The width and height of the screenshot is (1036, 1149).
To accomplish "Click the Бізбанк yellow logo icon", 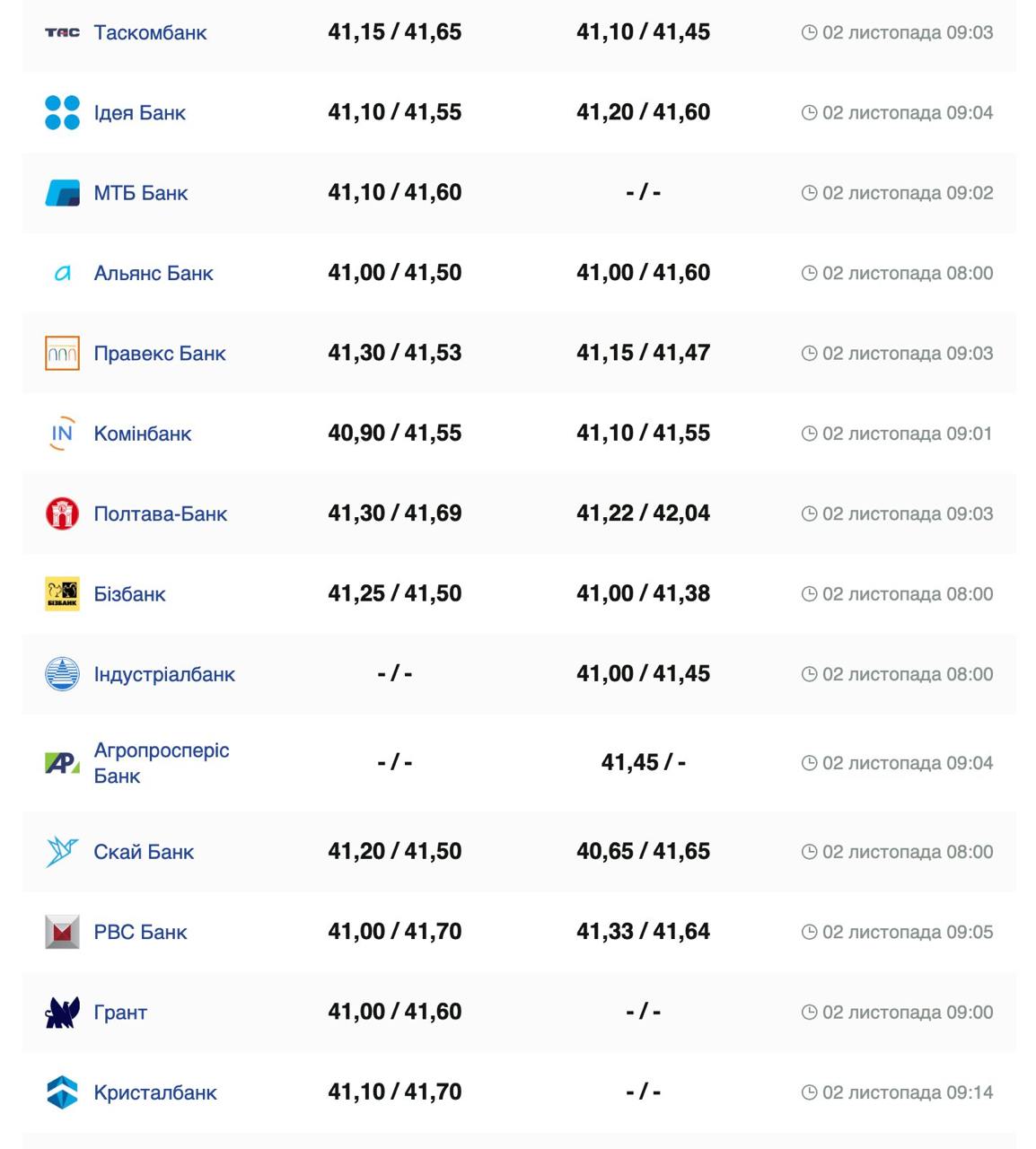I will [62, 594].
